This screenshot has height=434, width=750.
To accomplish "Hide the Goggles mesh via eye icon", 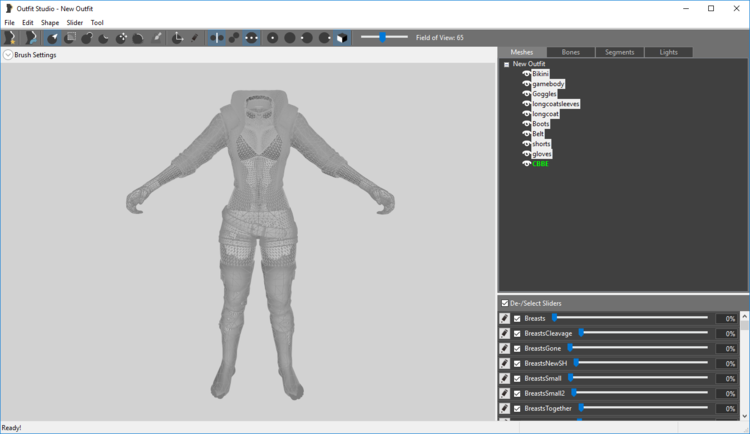I will 526,94.
